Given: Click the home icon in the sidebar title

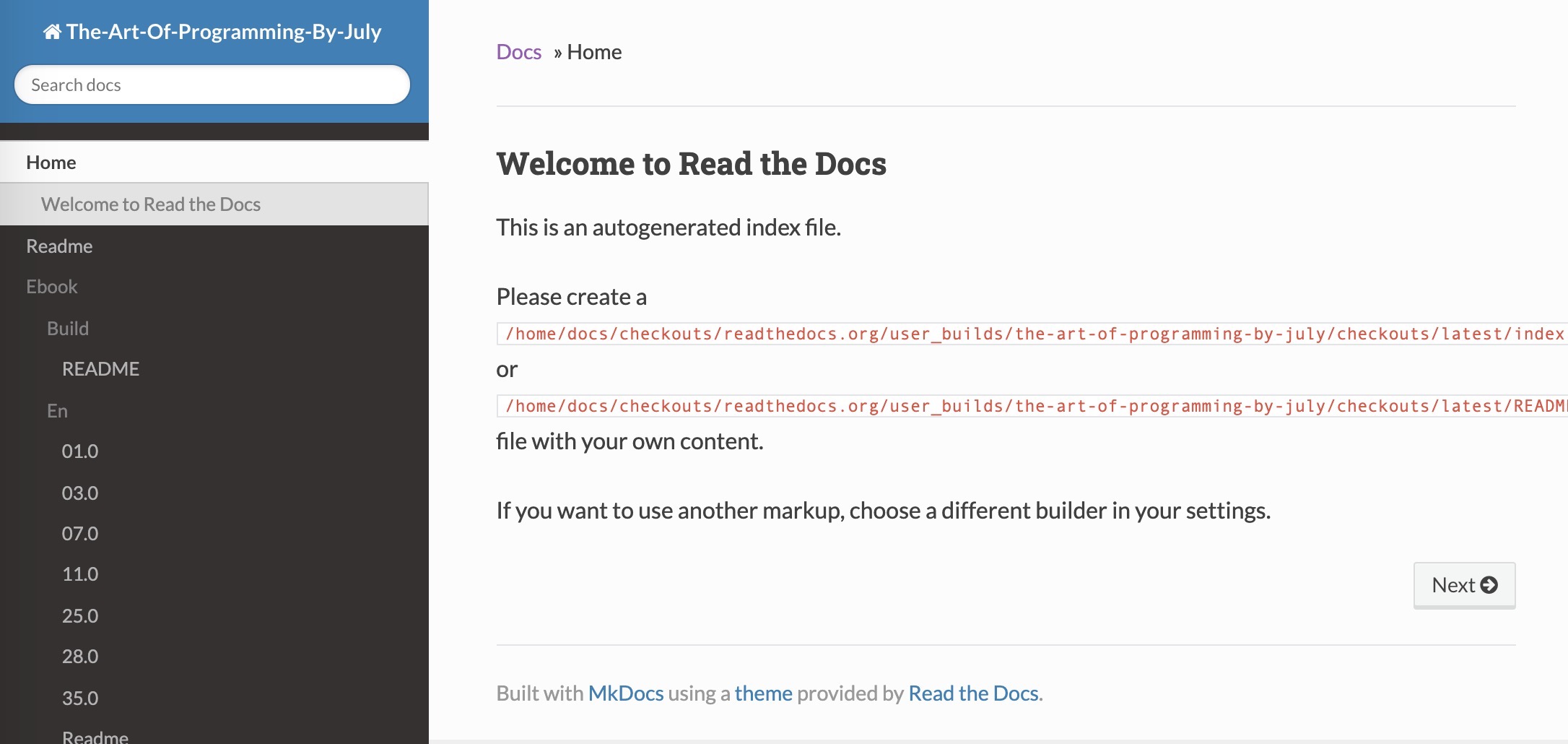Looking at the screenshot, I should tap(52, 32).
